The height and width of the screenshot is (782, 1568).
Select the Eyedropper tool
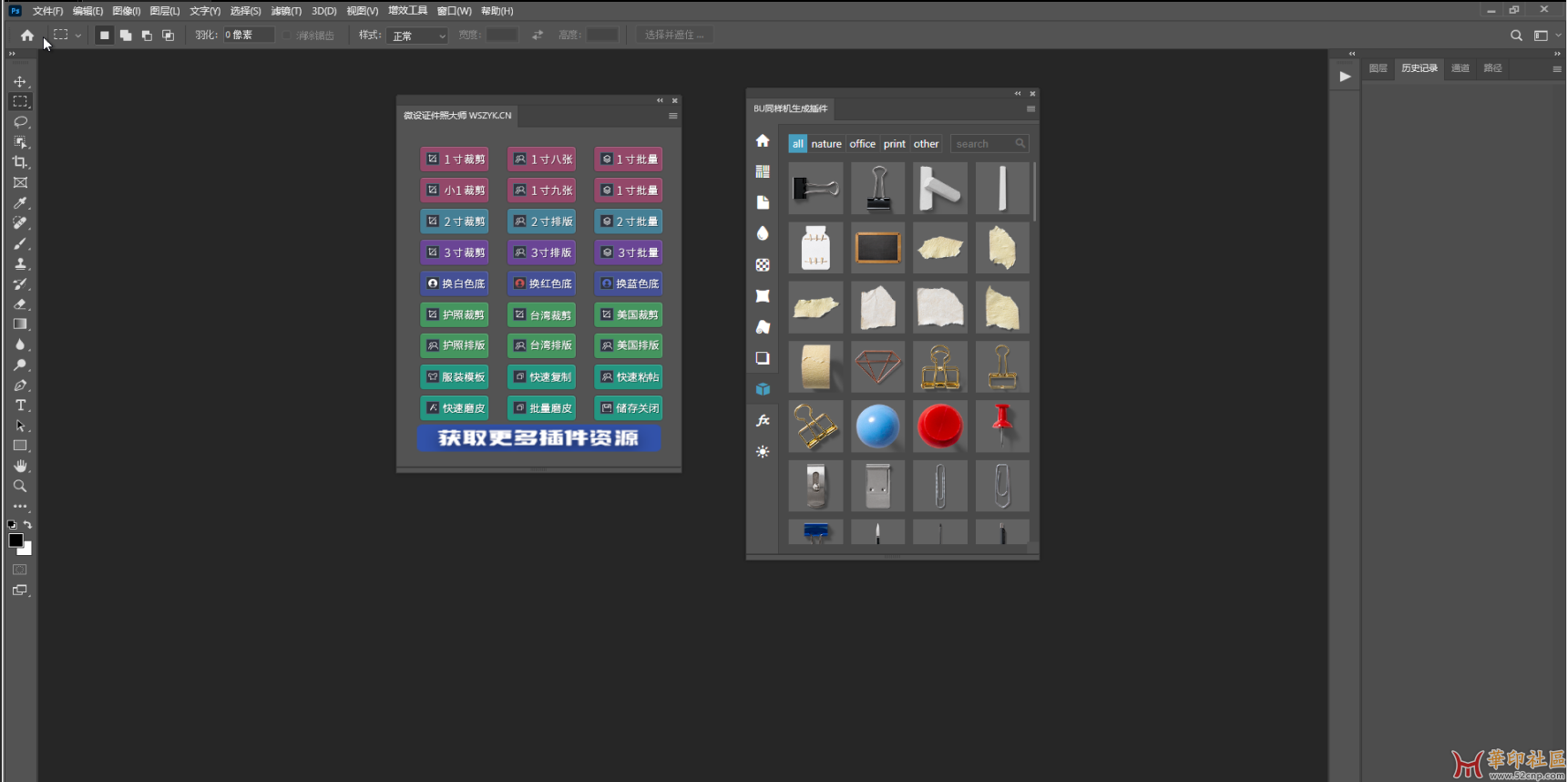[19, 202]
